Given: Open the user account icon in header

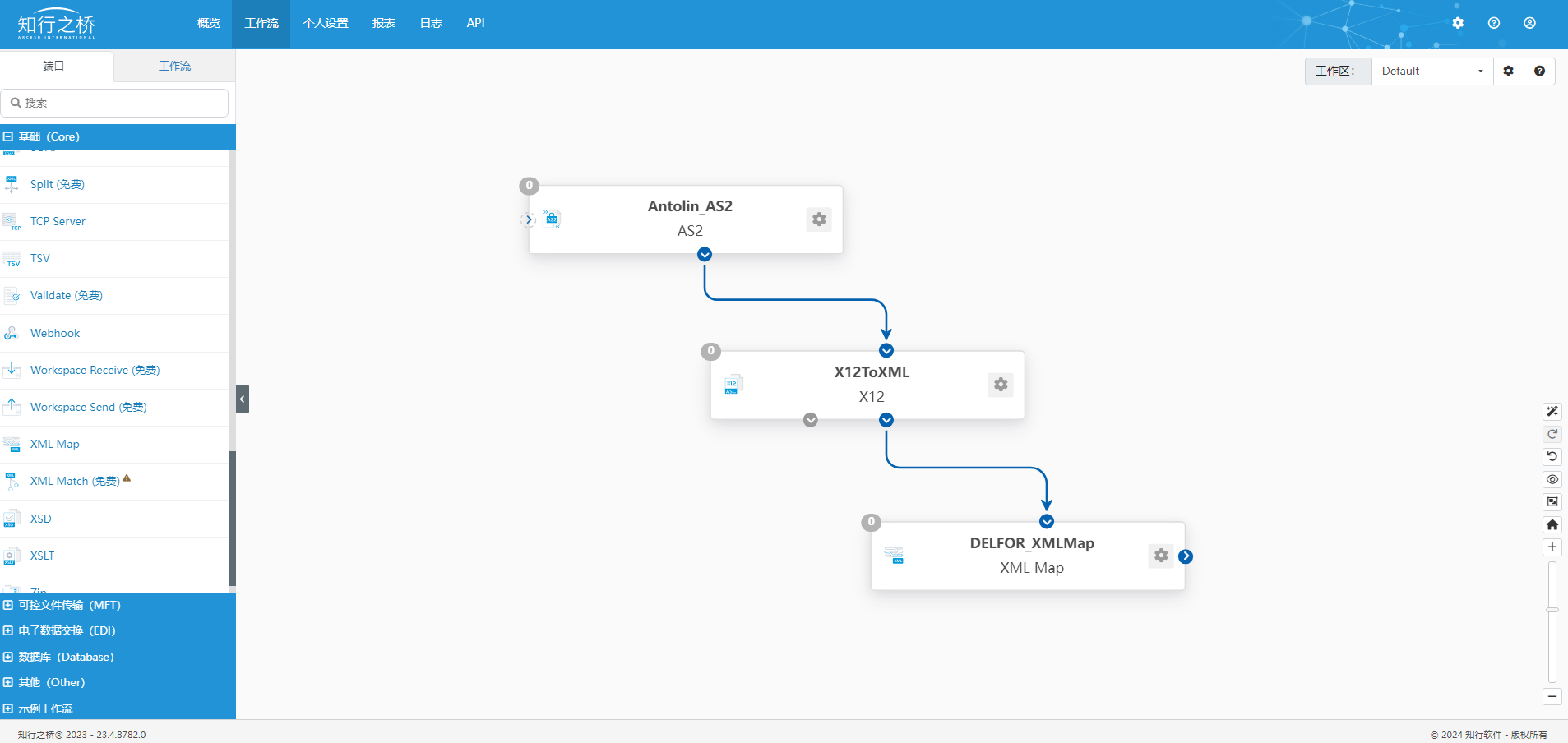Looking at the screenshot, I should tap(1529, 23).
